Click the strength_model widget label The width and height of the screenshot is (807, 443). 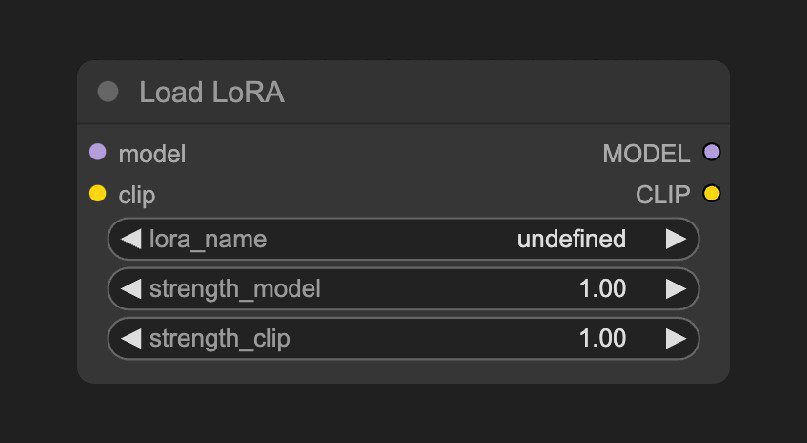pyautogui.click(x=235, y=289)
